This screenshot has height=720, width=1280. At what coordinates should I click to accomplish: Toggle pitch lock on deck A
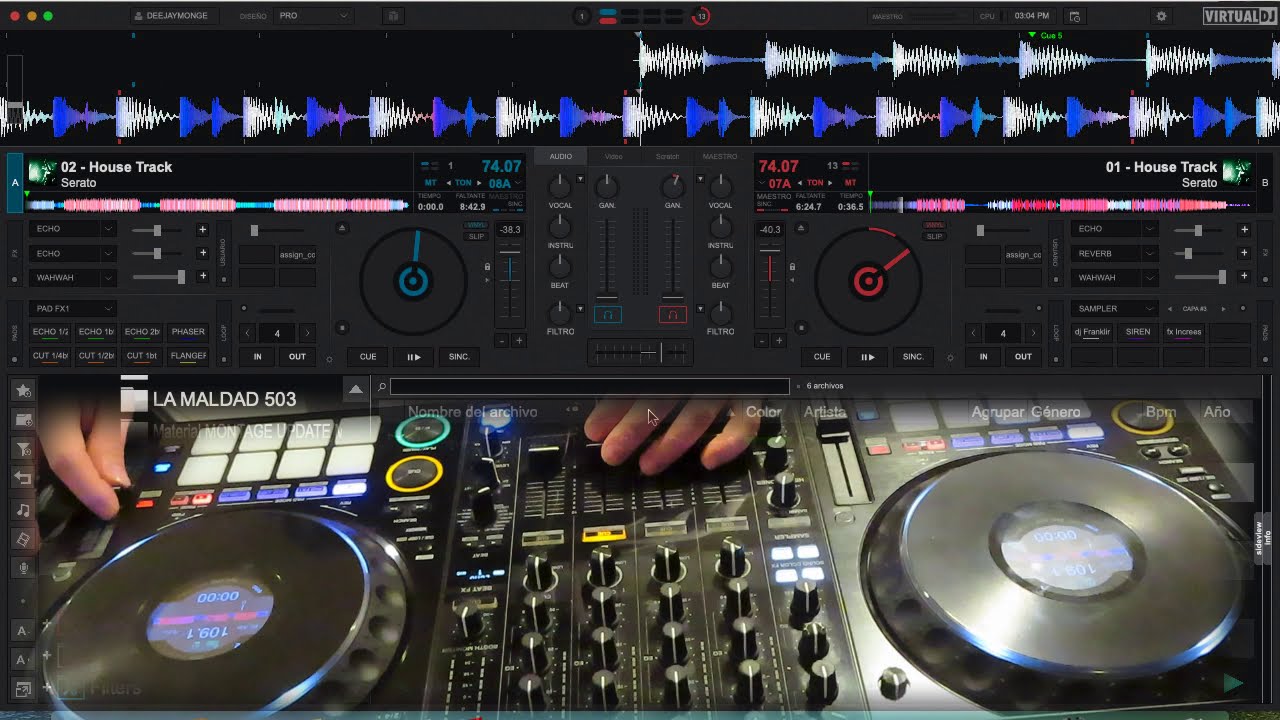pyautogui.click(x=488, y=267)
